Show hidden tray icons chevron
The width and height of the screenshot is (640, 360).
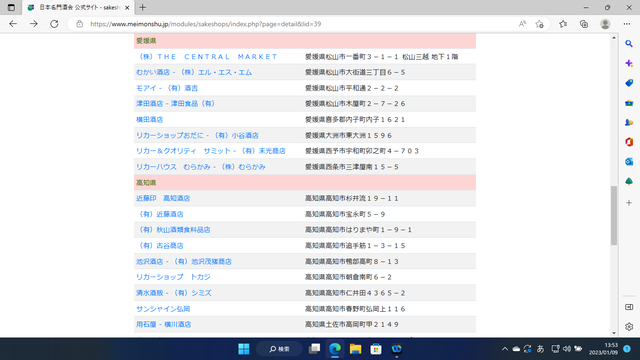coord(504,349)
